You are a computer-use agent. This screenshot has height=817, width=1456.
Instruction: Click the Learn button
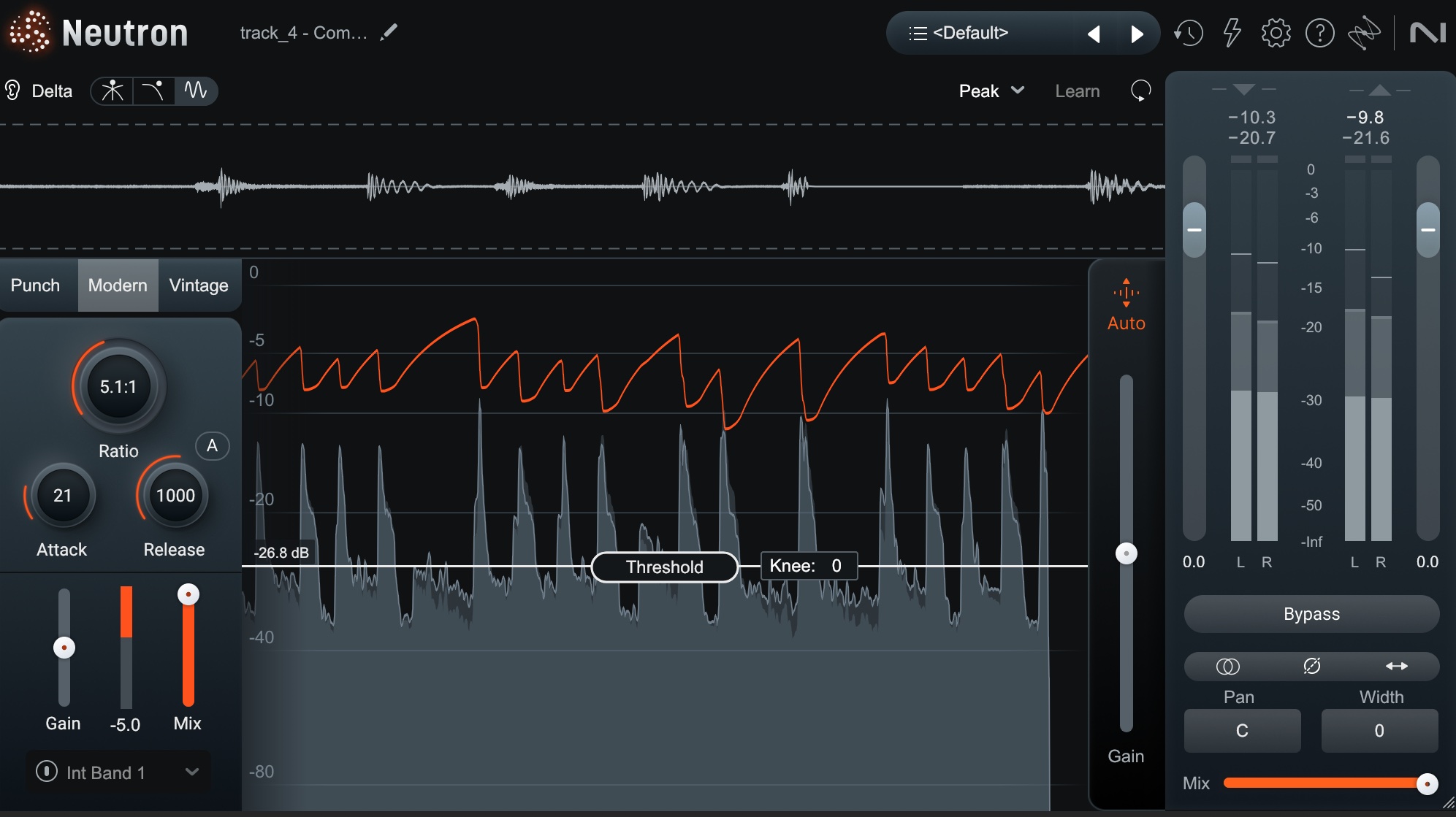(x=1077, y=91)
